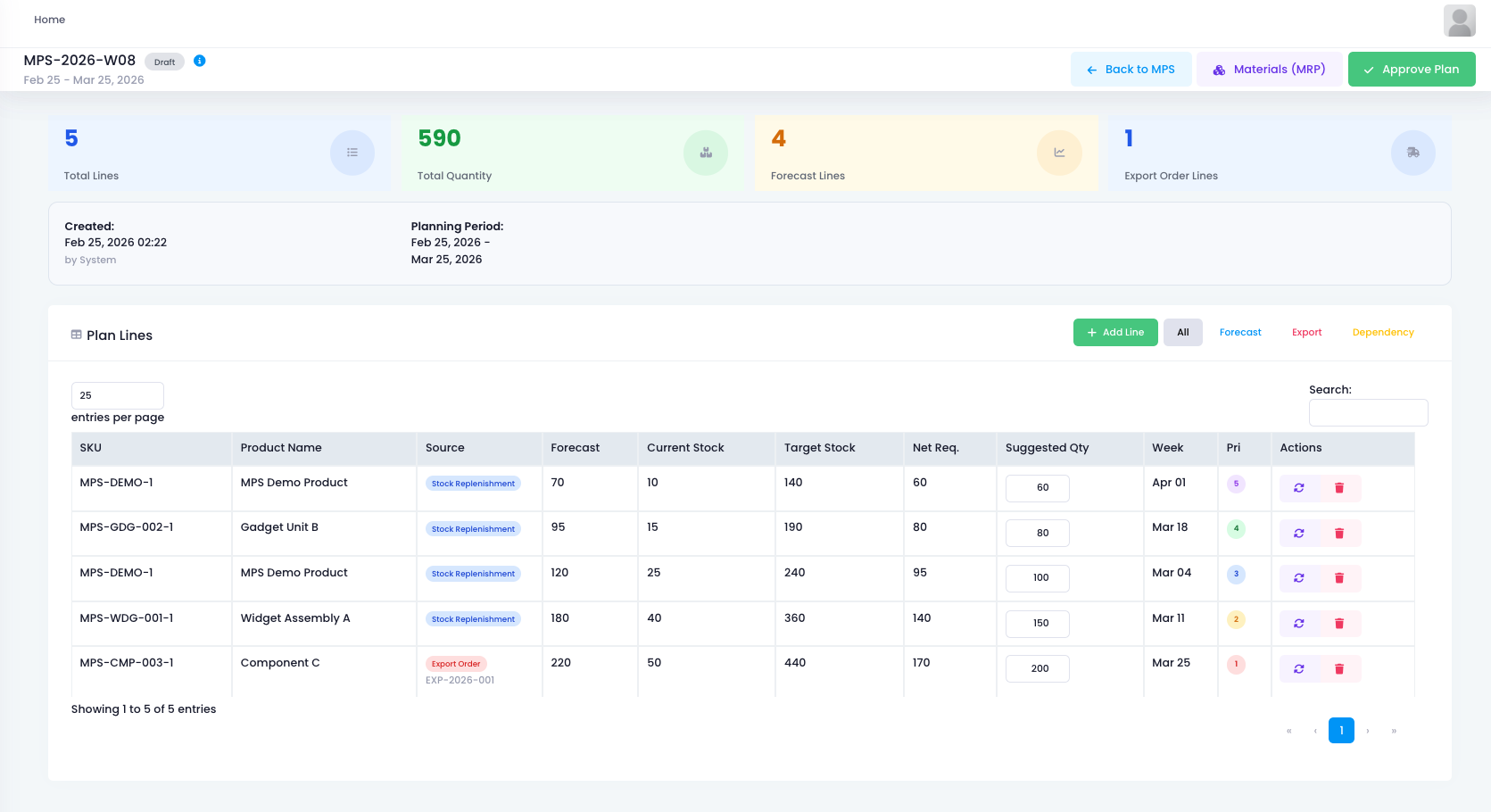Click the list icon on Total Lines card

[352, 152]
